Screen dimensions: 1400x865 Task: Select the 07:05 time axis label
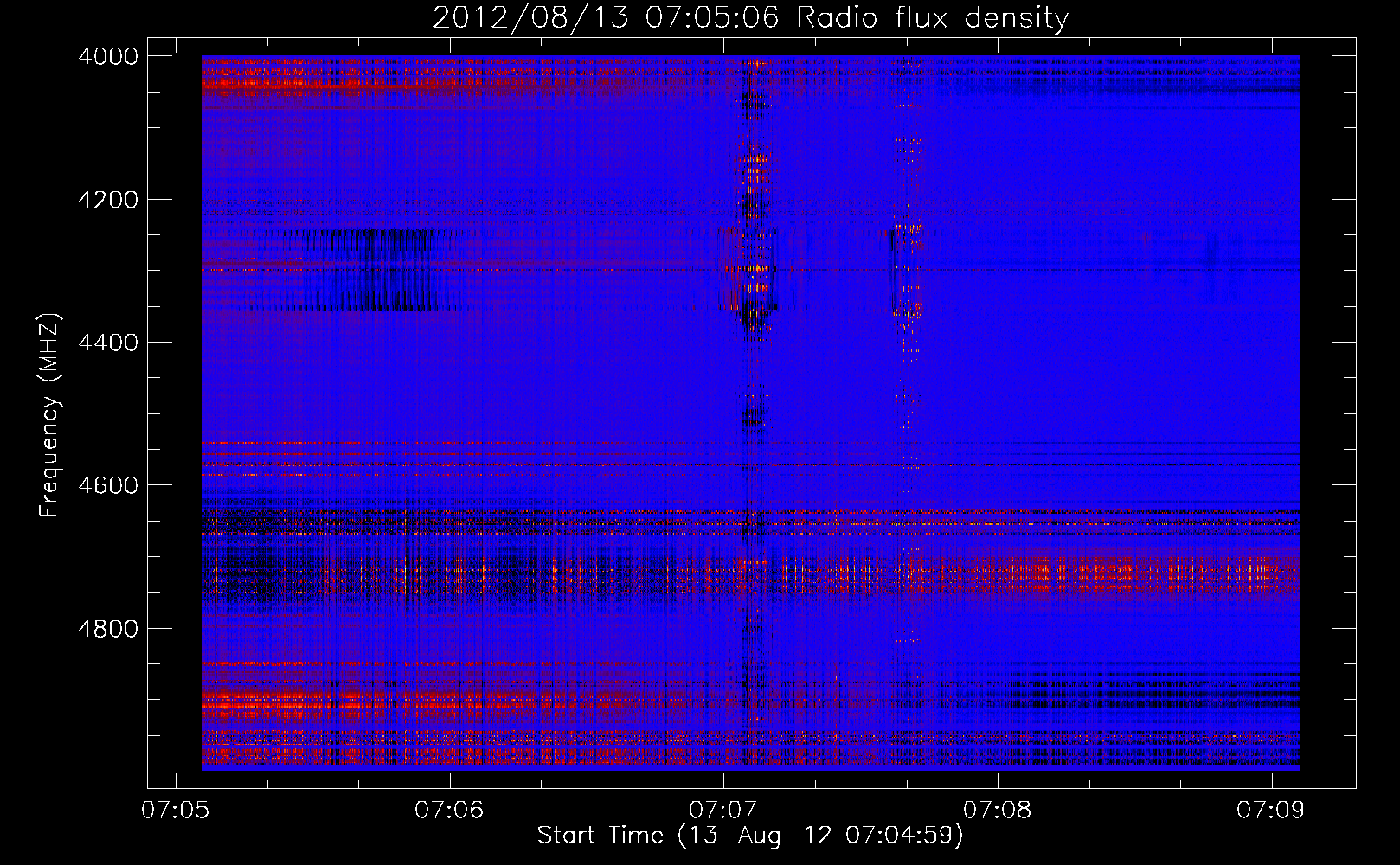[x=176, y=811]
